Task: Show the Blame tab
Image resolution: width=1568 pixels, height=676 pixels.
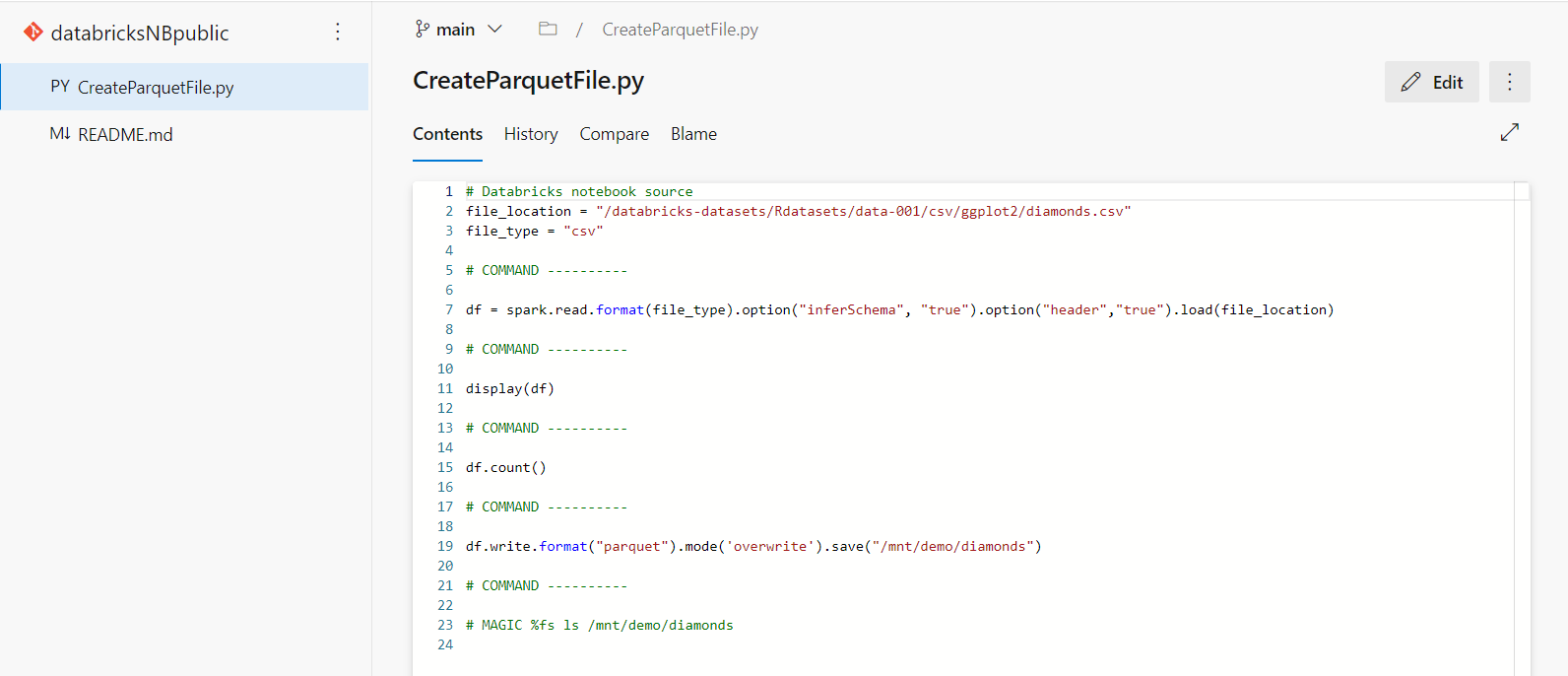Action: click(x=693, y=134)
